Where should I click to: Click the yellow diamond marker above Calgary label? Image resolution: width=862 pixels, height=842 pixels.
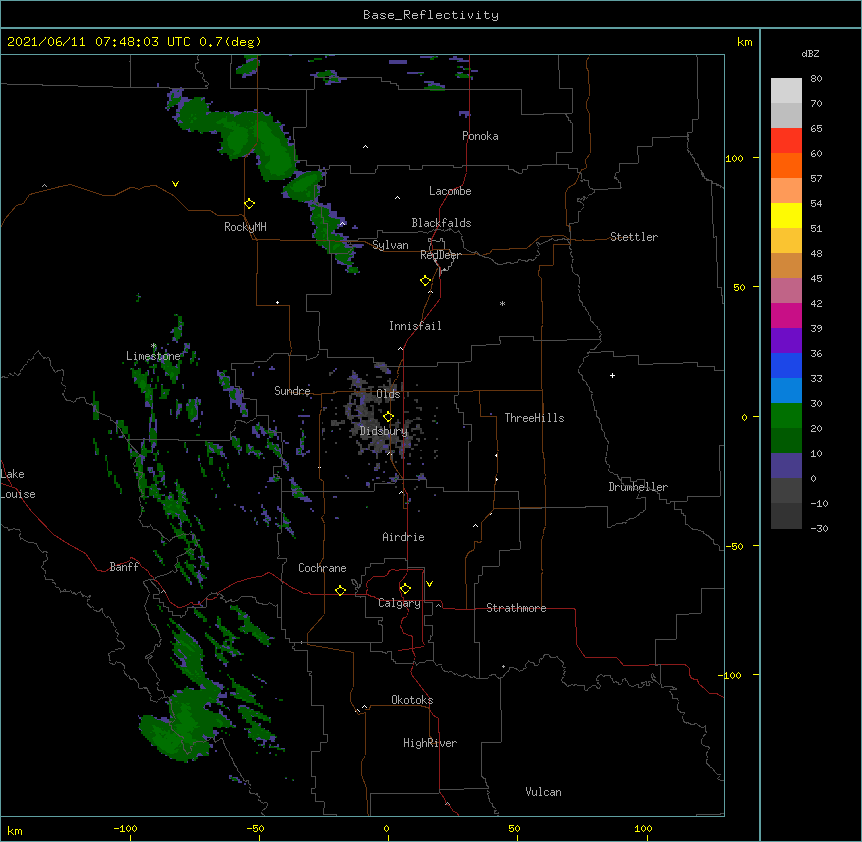click(405, 589)
